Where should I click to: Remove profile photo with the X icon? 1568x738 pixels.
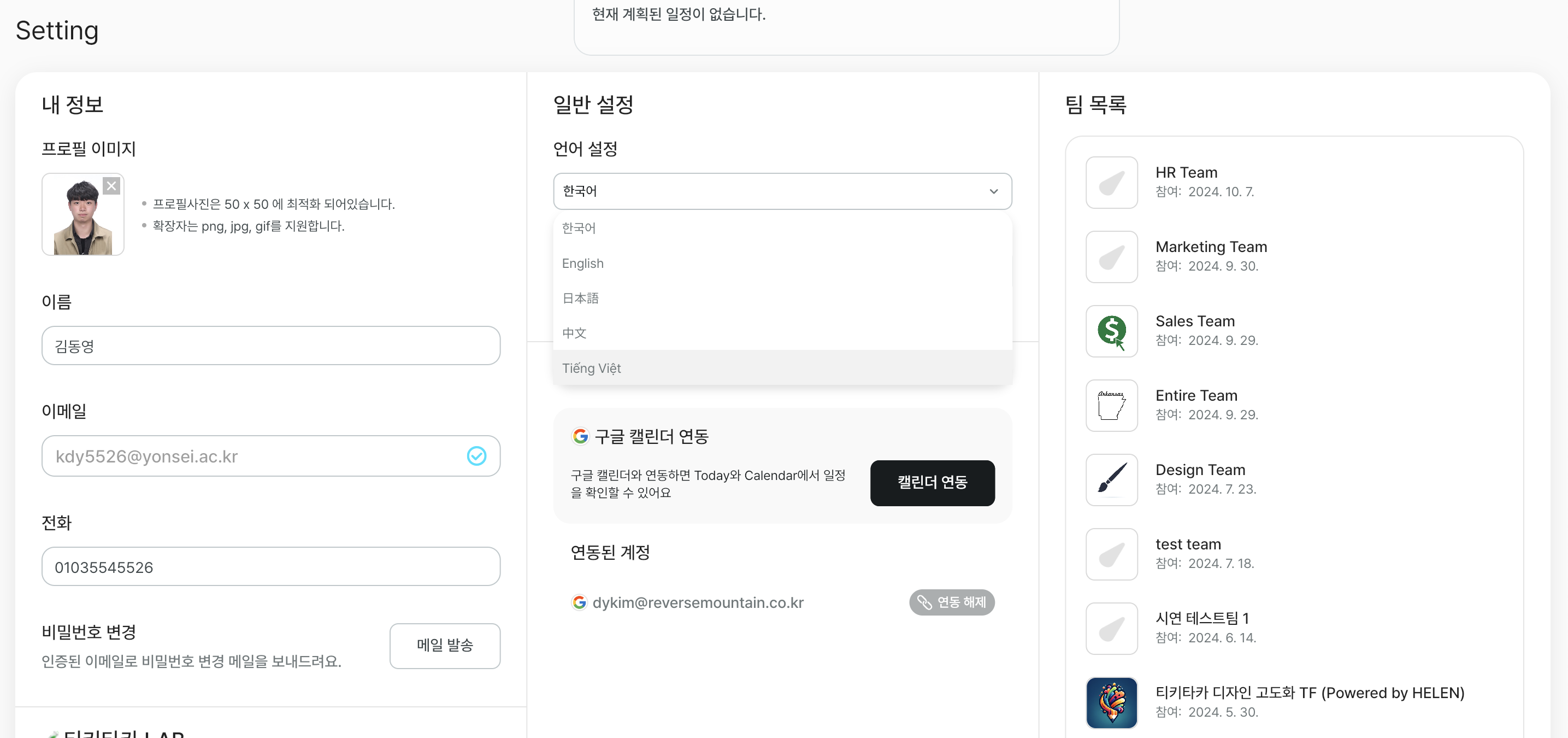(x=111, y=186)
